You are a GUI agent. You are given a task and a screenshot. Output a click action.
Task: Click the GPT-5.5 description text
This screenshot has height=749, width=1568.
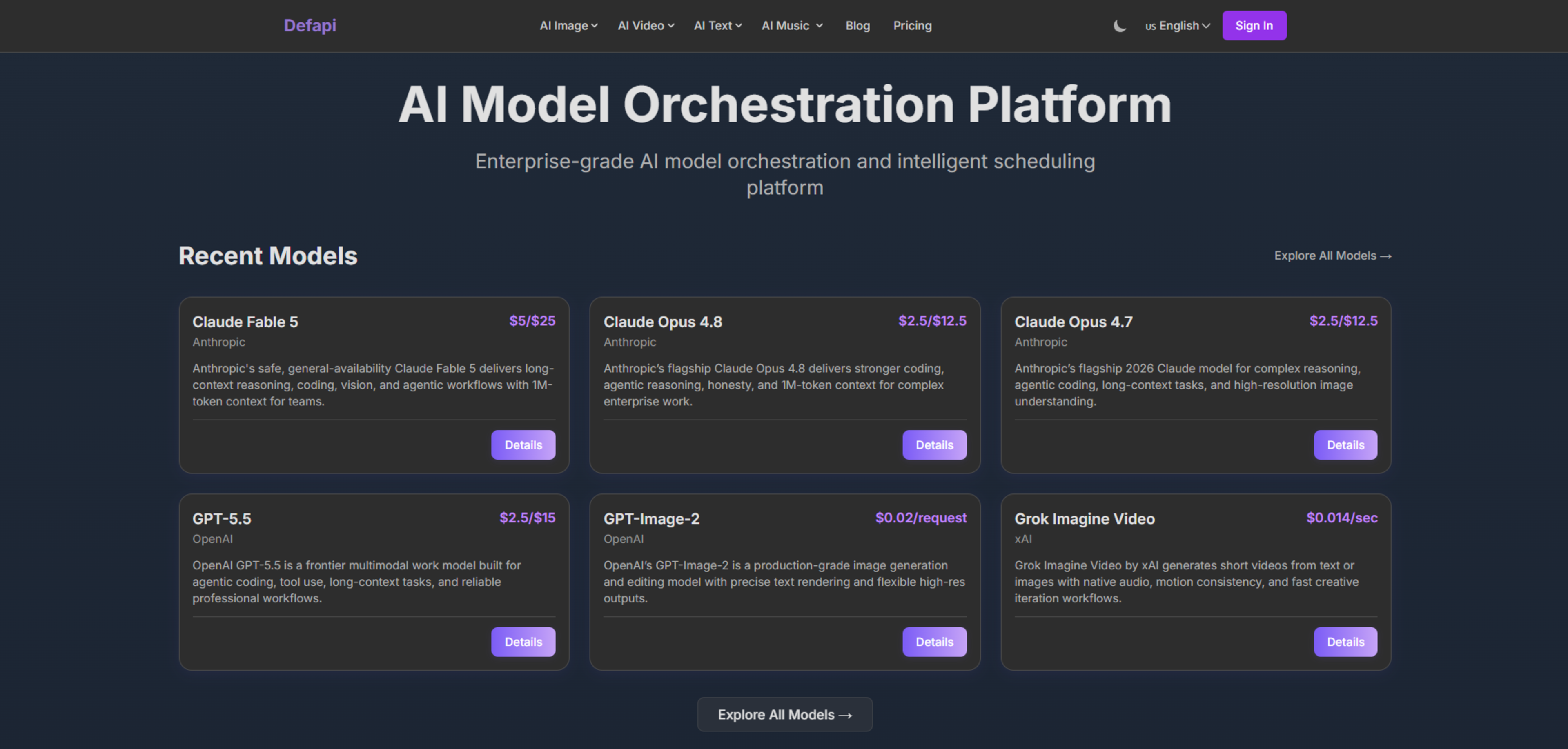357,582
